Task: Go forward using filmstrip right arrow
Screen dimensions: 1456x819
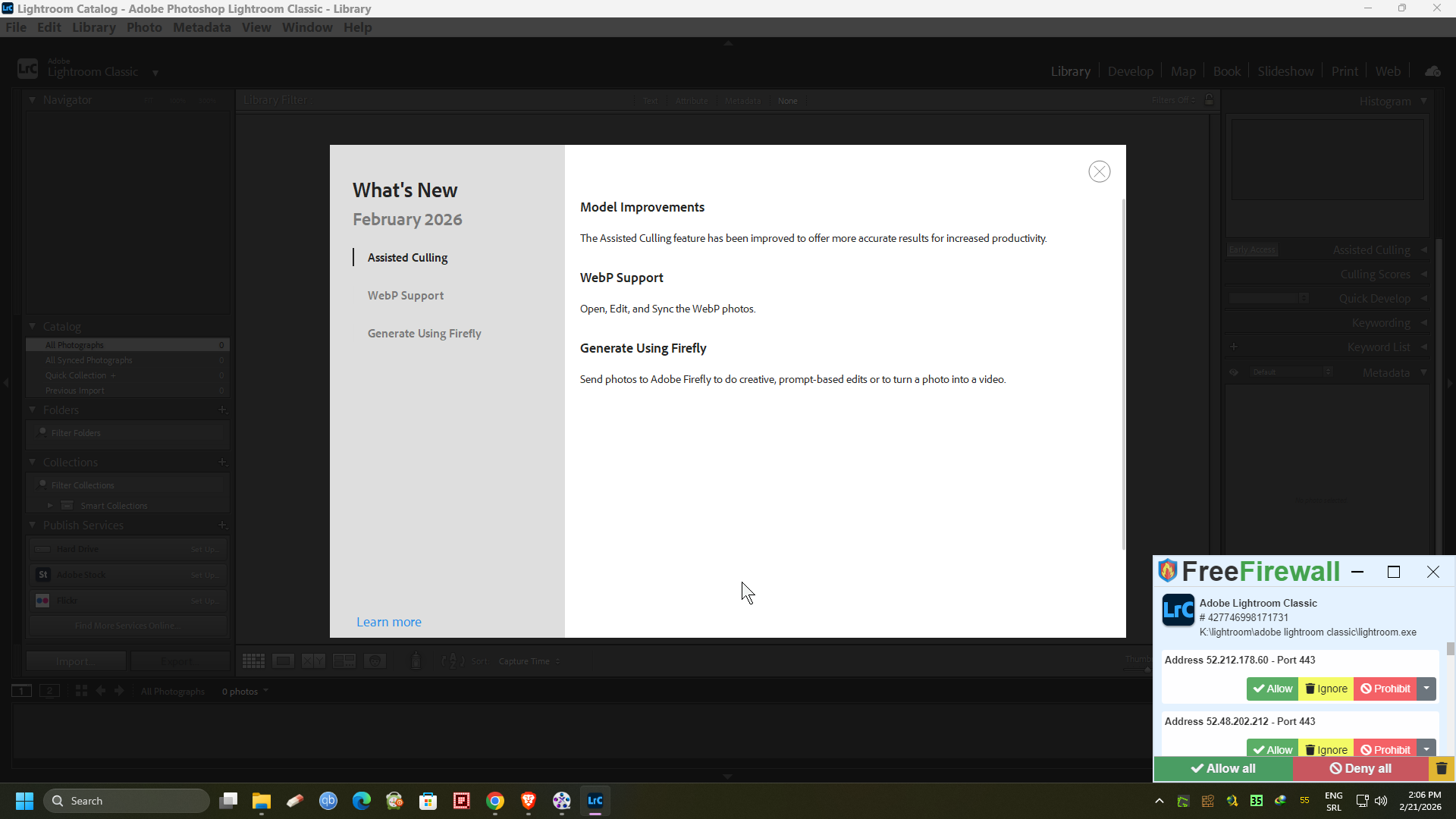Action: point(119,691)
